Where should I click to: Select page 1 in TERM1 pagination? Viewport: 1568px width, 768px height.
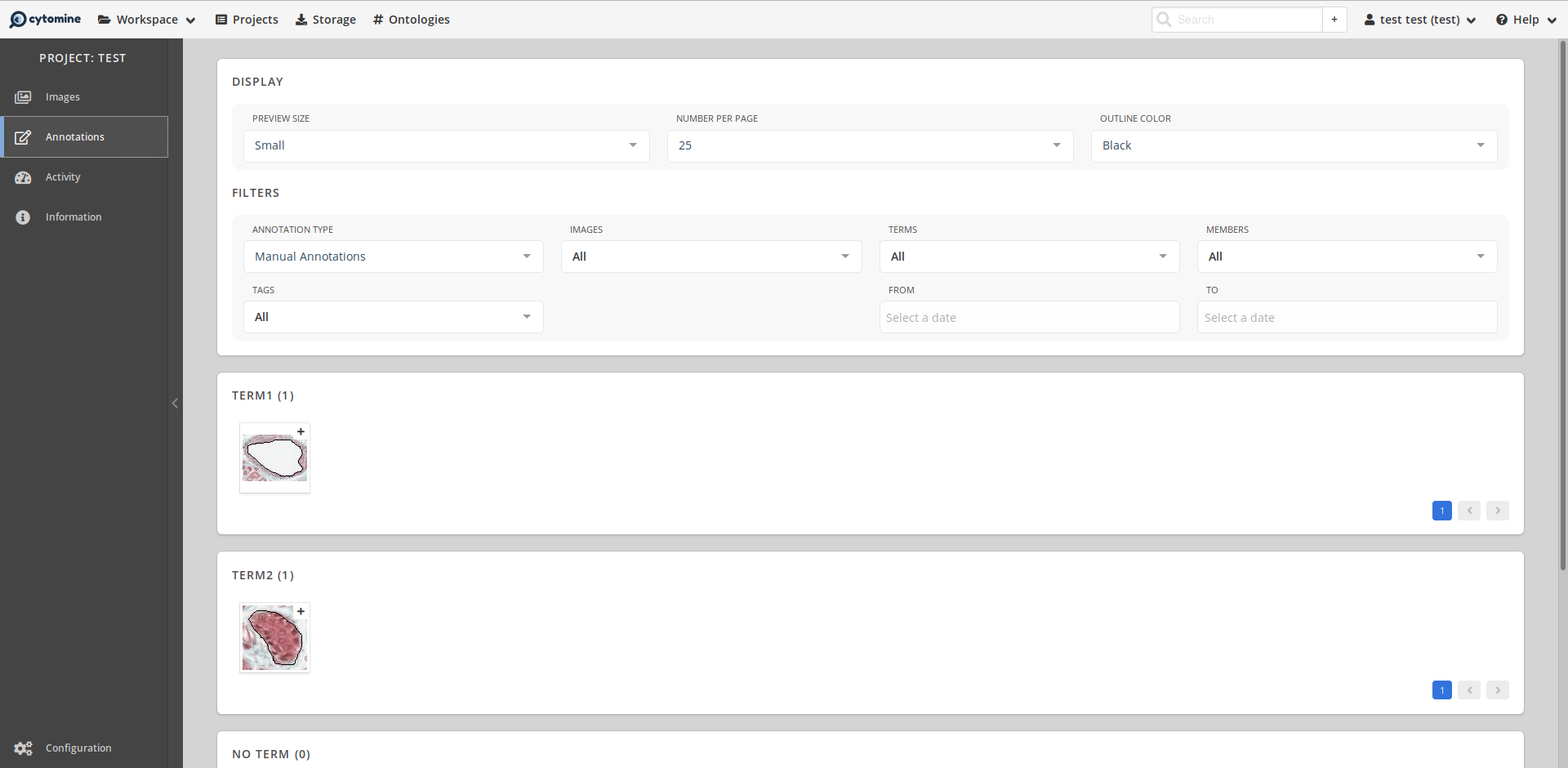[x=1441, y=511]
